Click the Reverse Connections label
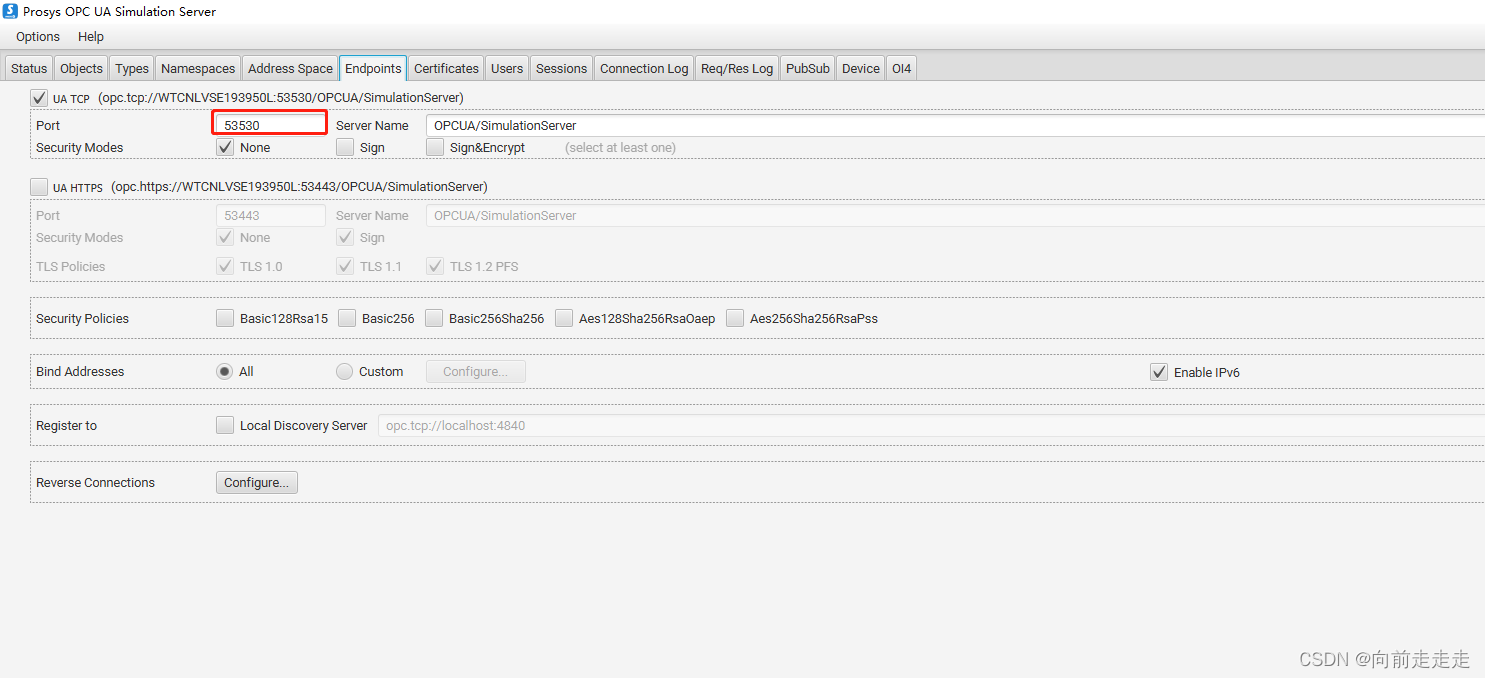Viewport: 1485px width, 678px height. tap(95, 482)
